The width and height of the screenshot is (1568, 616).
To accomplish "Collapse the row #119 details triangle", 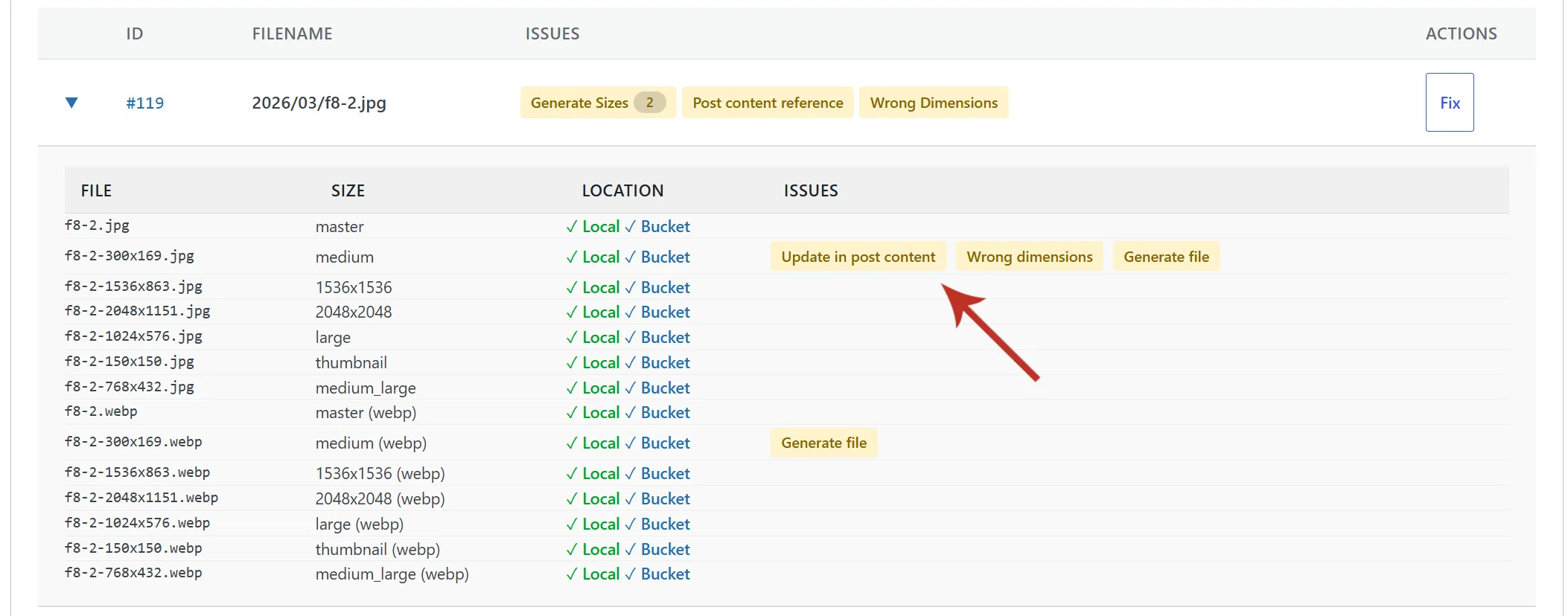I will point(71,103).
